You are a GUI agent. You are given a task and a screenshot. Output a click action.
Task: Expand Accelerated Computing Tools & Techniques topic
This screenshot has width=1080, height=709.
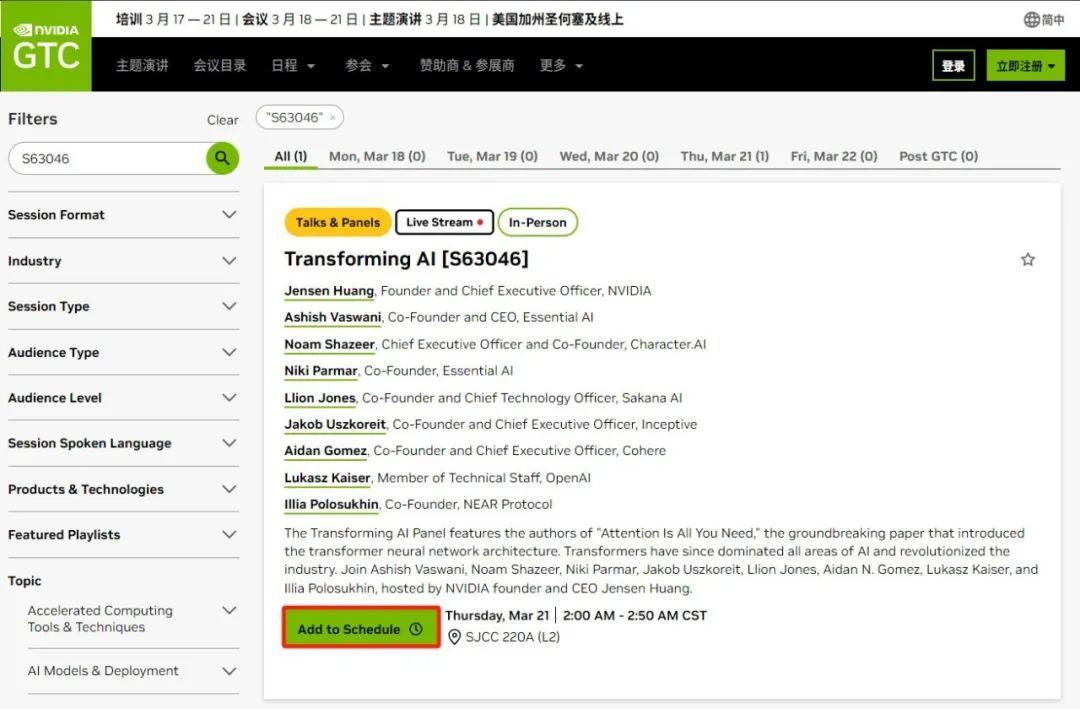click(133, 619)
